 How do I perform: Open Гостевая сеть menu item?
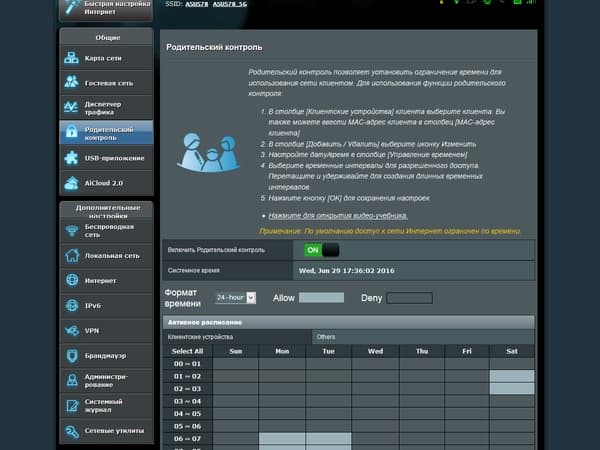(106, 83)
